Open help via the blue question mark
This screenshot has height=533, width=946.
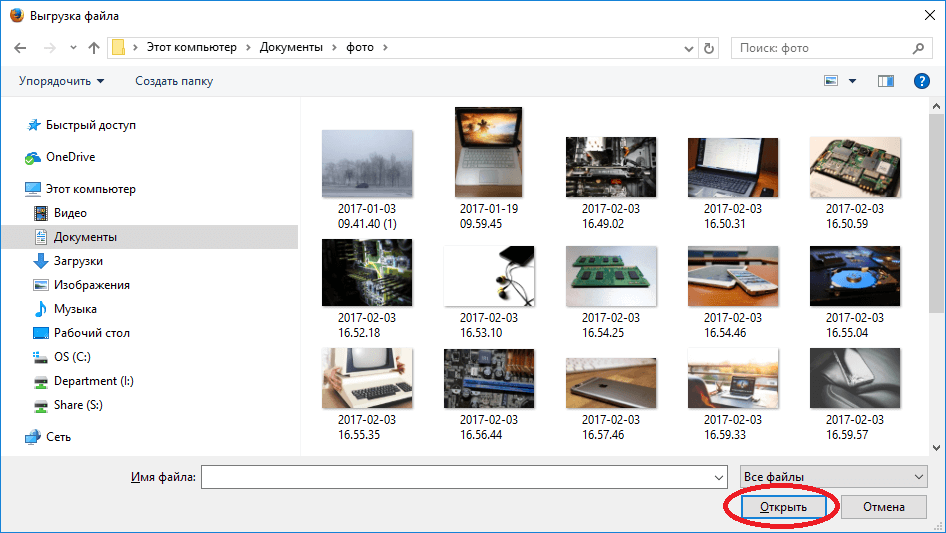[922, 81]
